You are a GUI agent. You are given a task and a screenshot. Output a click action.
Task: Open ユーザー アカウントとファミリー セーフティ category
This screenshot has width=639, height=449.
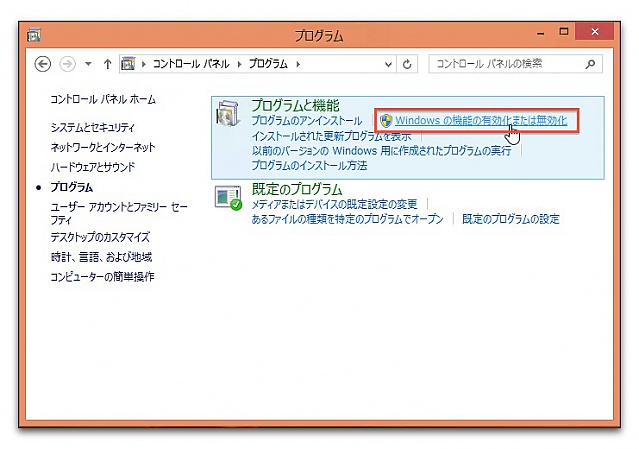click(119, 213)
